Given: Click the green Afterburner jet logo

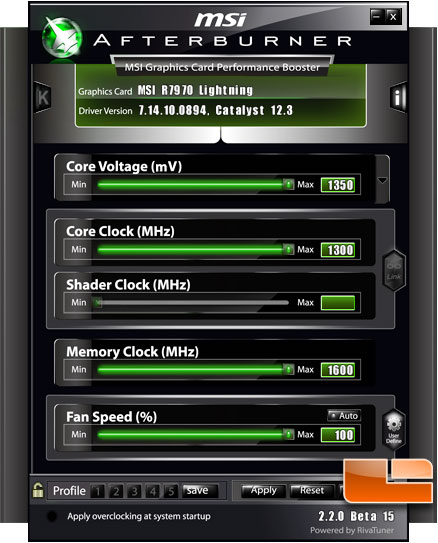Looking at the screenshot, I should click(x=62, y=38).
